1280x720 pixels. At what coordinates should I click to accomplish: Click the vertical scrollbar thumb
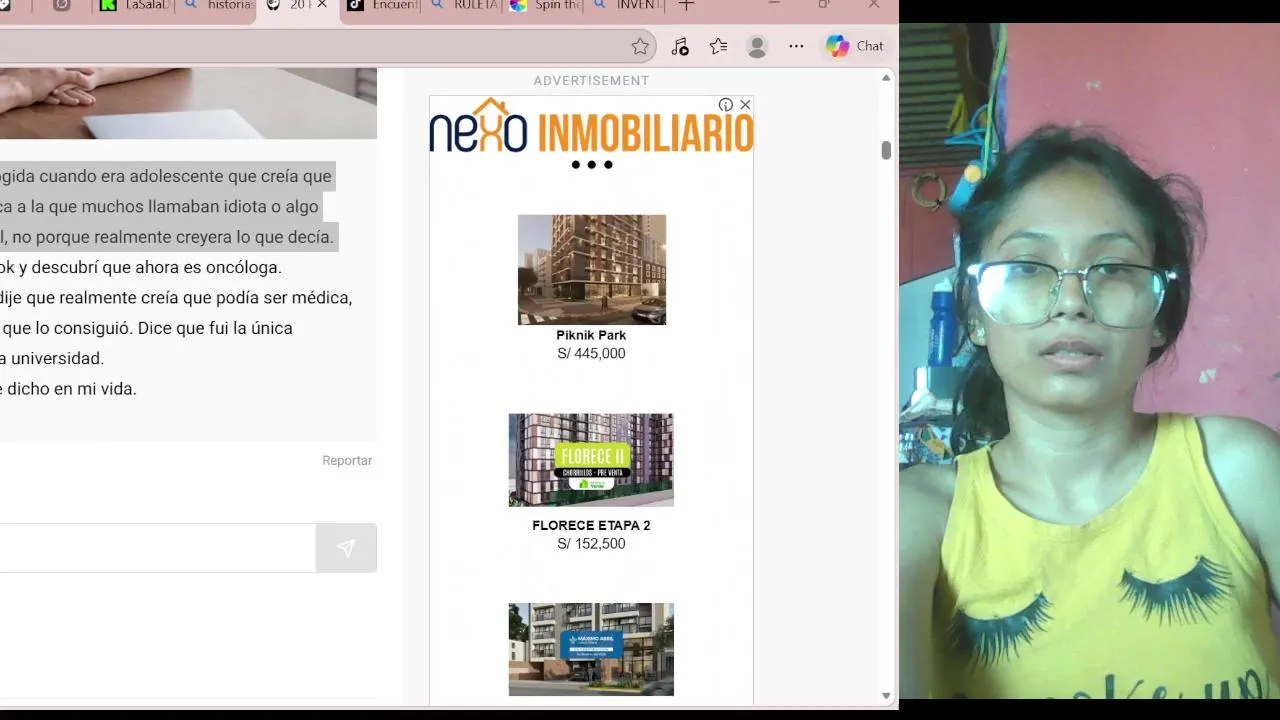[886, 150]
